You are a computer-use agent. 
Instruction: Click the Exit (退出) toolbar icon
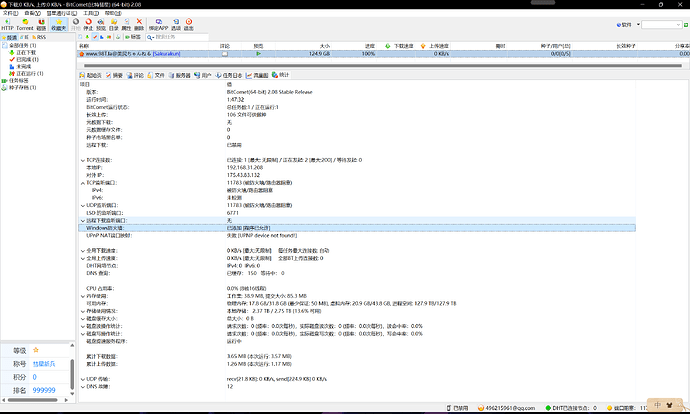(189, 24)
